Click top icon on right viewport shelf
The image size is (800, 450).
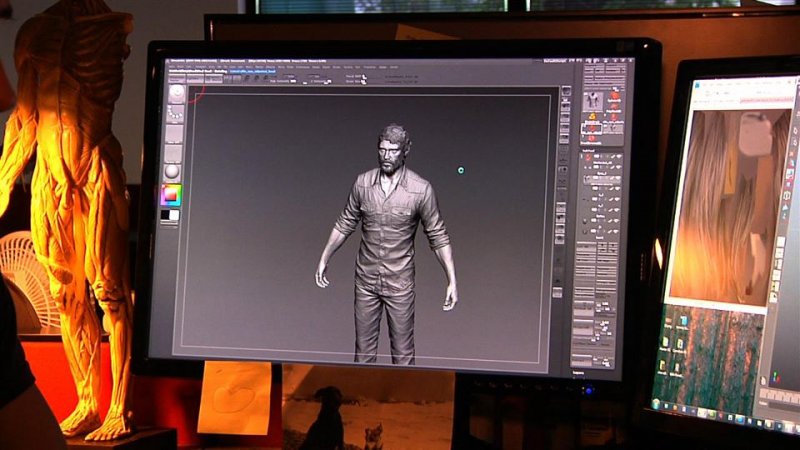coord(566,91)
